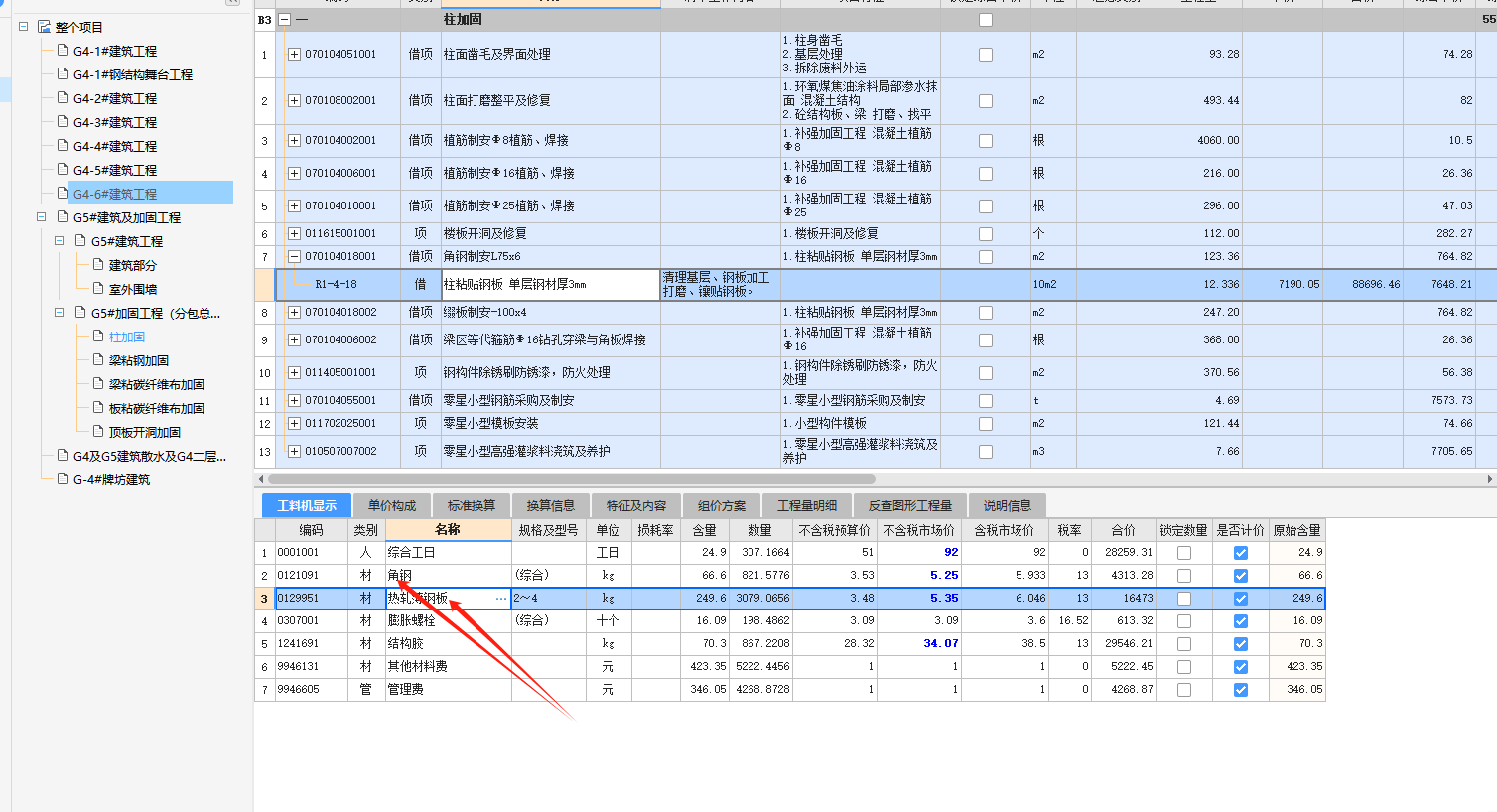Image resolution: width=1497 pixels, height=812 pixels.
Task: Open the 工程量明细 tab
Action: (807, 506)
